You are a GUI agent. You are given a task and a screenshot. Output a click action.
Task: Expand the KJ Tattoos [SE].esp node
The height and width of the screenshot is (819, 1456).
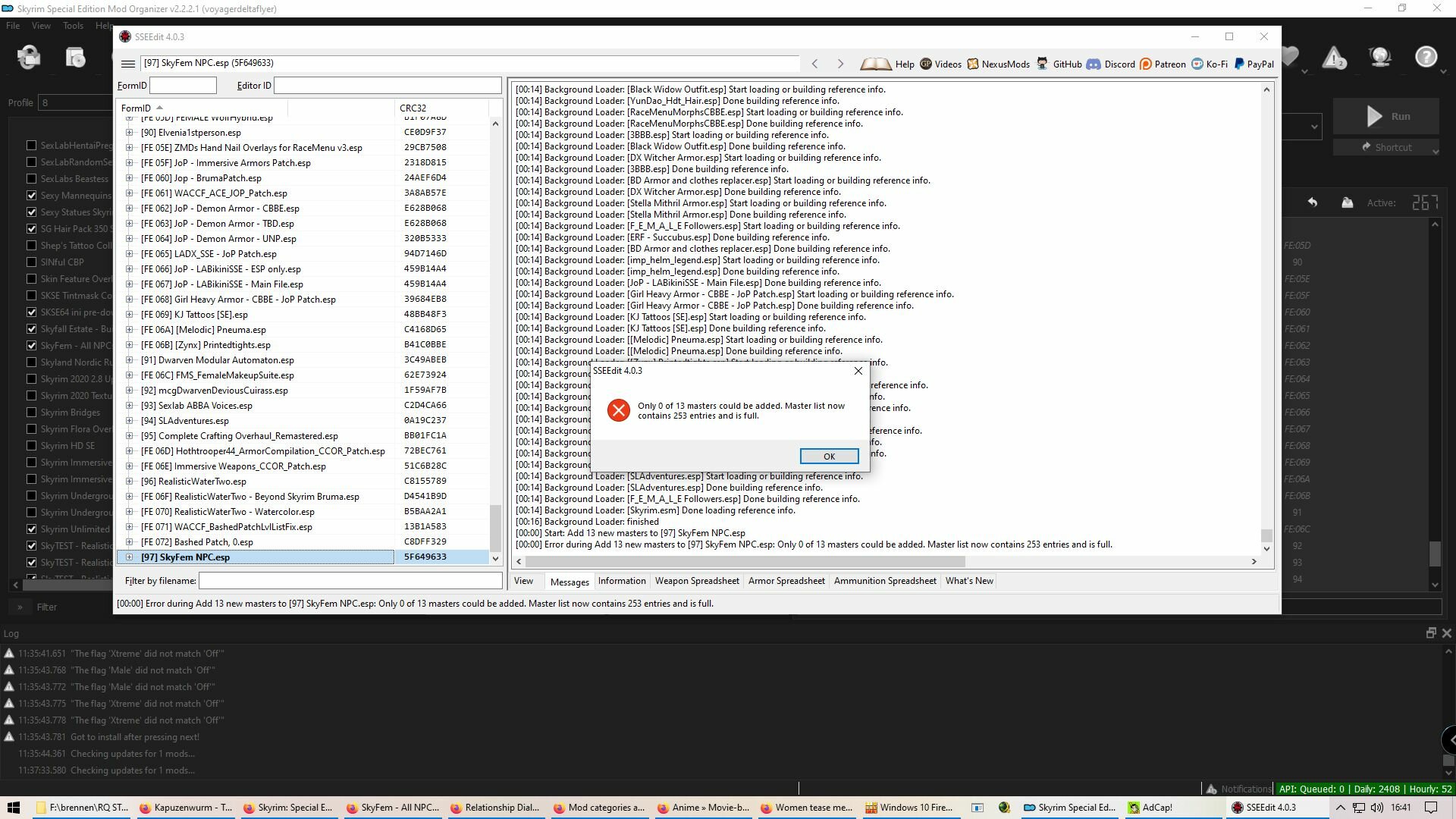129,315
